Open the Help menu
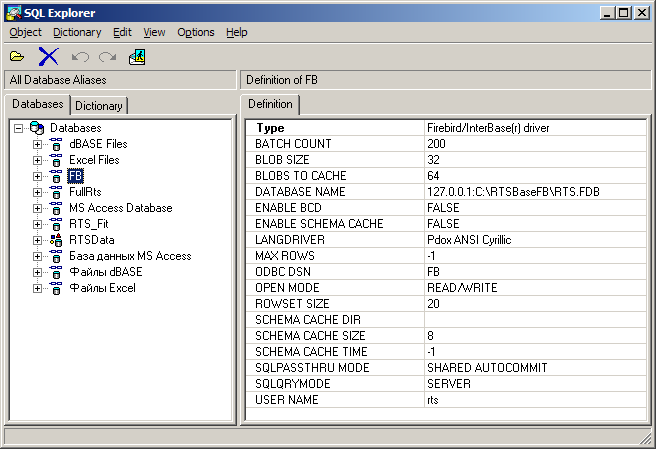 [x=236, y=32]
